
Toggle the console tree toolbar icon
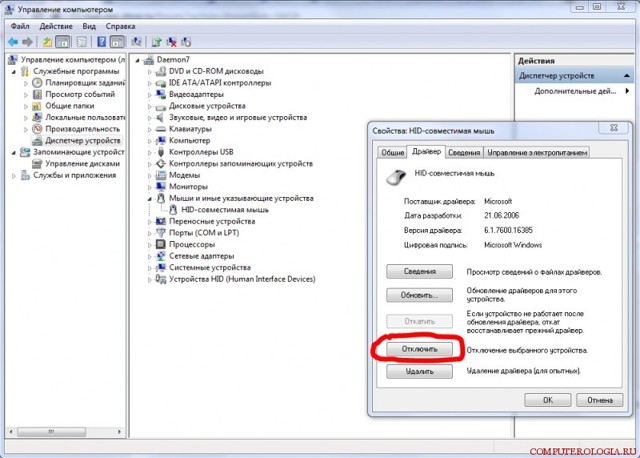(62, 42)
